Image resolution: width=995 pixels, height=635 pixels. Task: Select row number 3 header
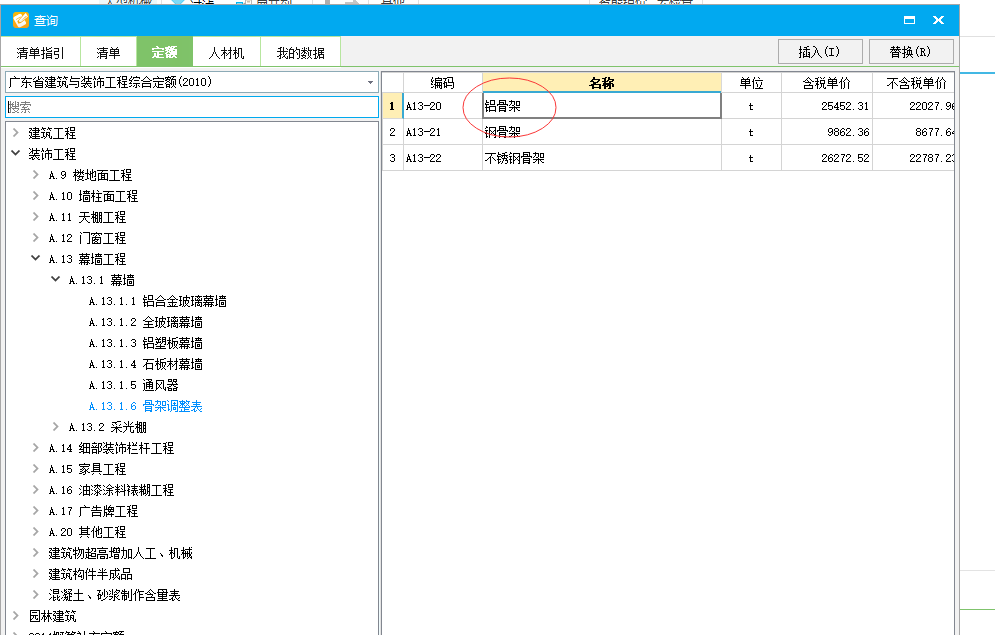392,158
